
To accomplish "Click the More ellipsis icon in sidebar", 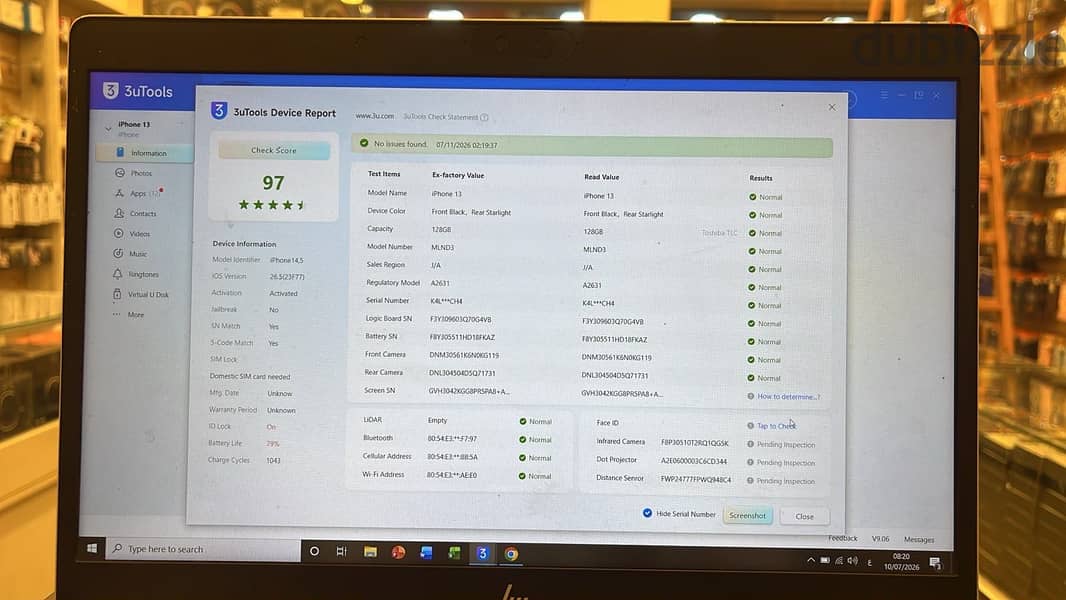I will pyautogui.click(x=117, y=315).
